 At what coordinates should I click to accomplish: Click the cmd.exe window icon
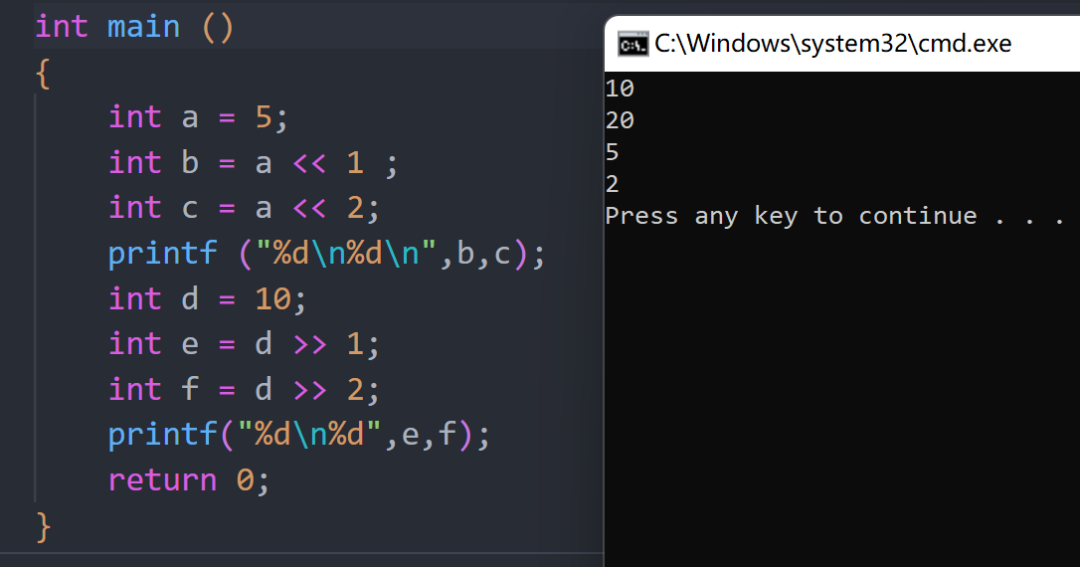tap(632, 44)
